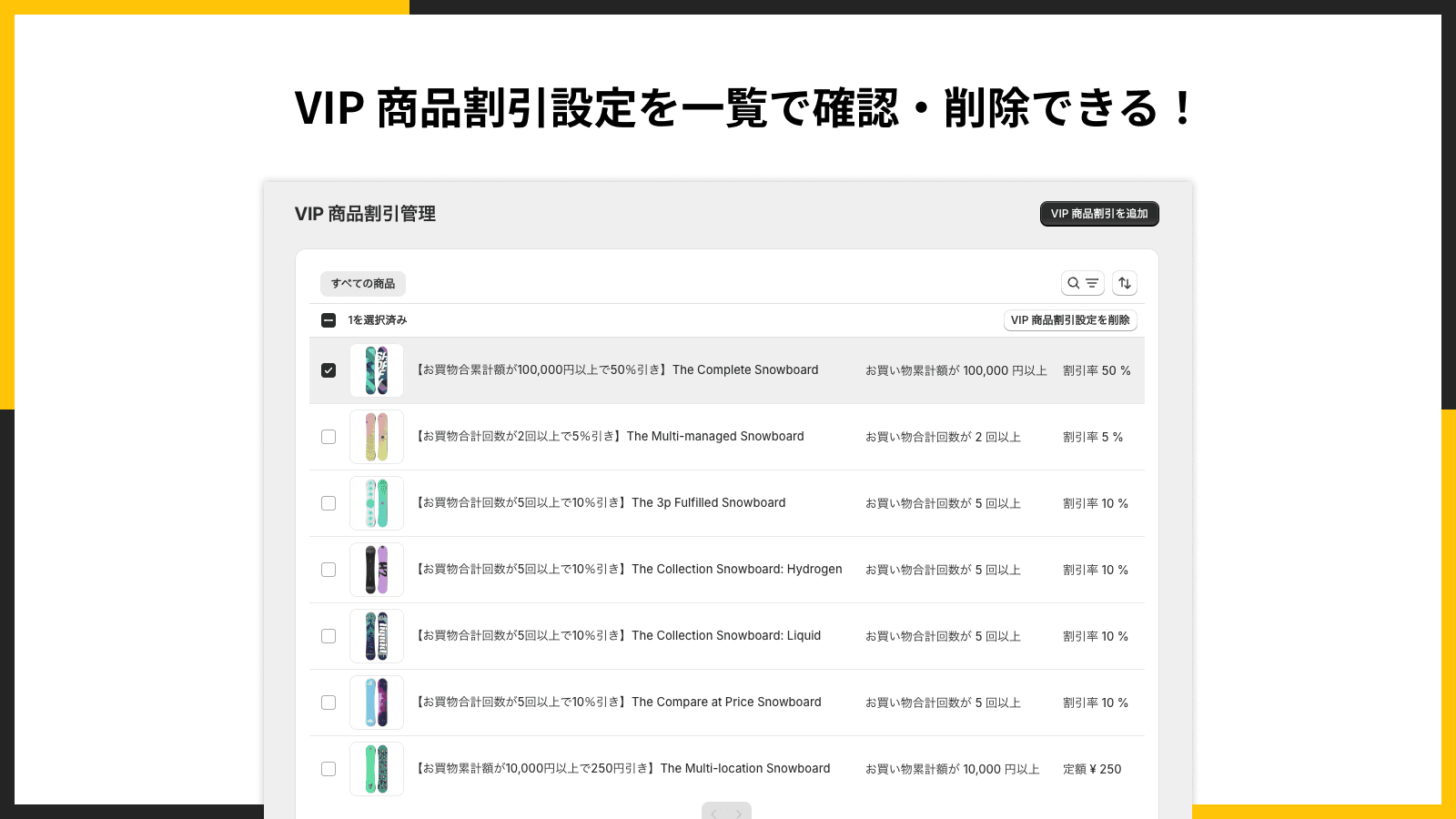Switch to the すべての商品 tab

[x=363, y=284]
